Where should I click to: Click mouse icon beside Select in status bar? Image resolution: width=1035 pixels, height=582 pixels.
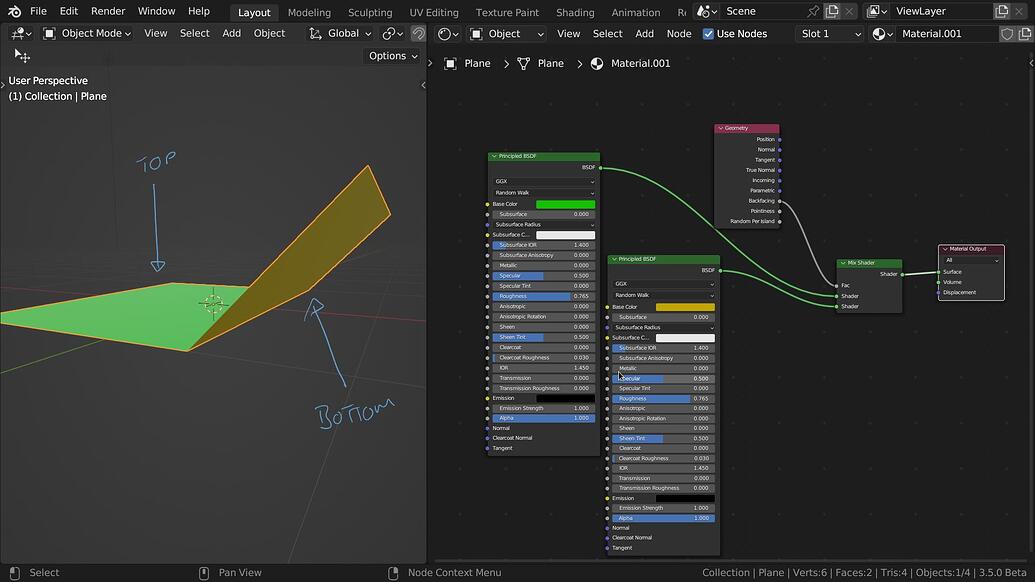coord(15,573)
